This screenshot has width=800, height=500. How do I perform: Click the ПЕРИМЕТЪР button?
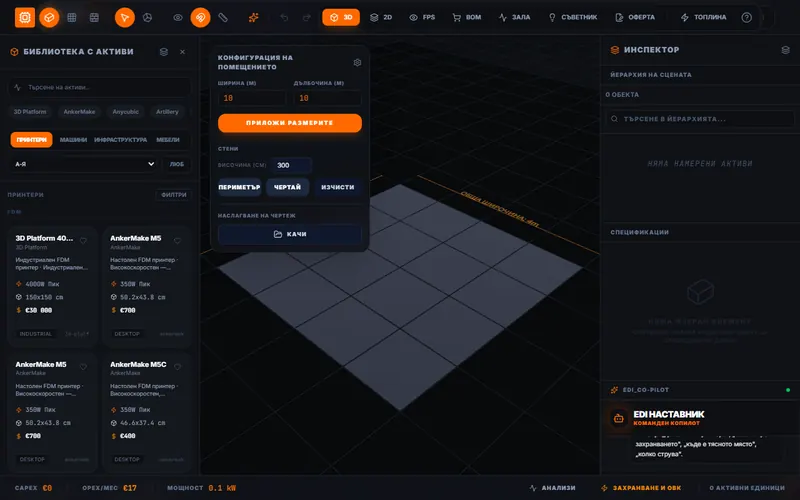pos(239,187)
